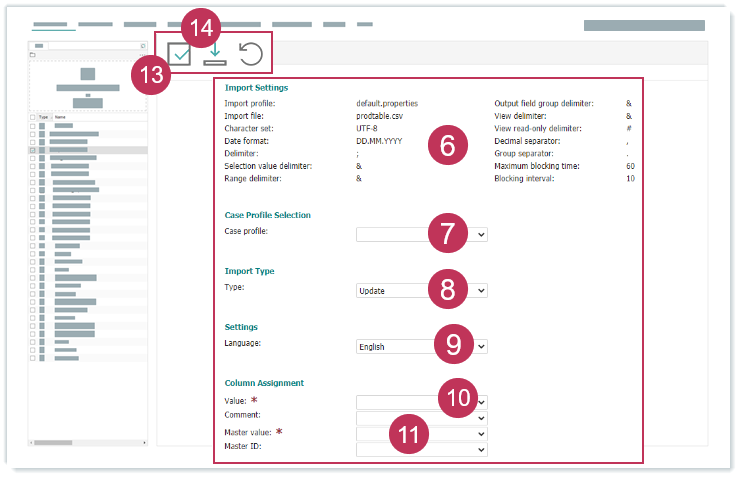Toggle the checkbox on the highlighted list row
740x478 pixels.
pos(33,150)
